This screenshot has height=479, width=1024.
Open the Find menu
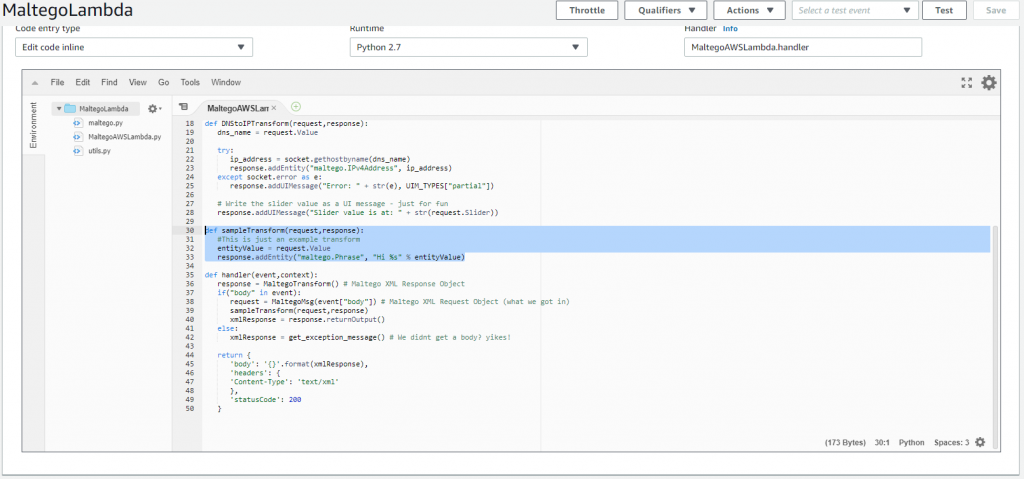[109, 82]
